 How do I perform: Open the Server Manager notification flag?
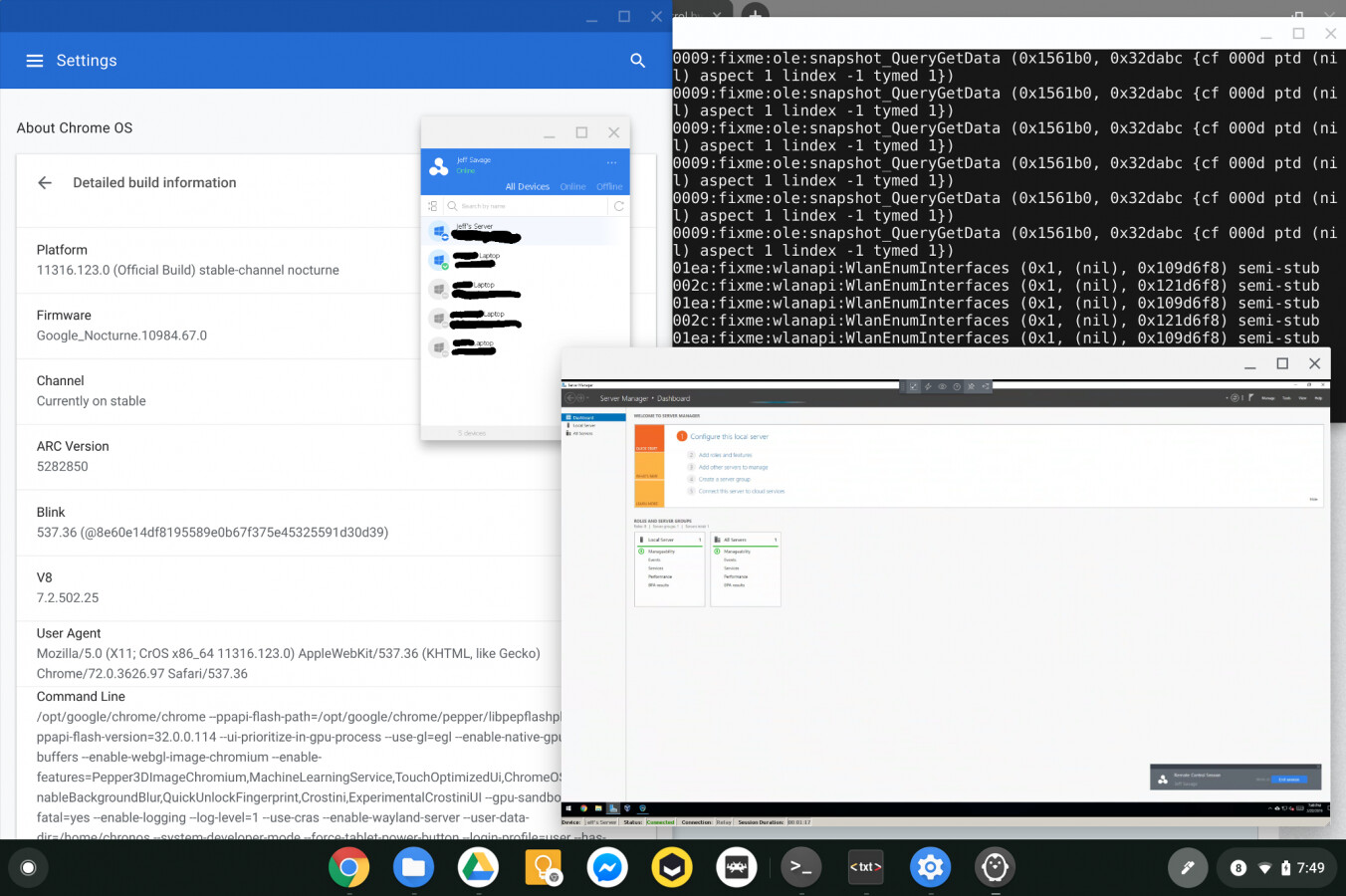[1250, 397]
